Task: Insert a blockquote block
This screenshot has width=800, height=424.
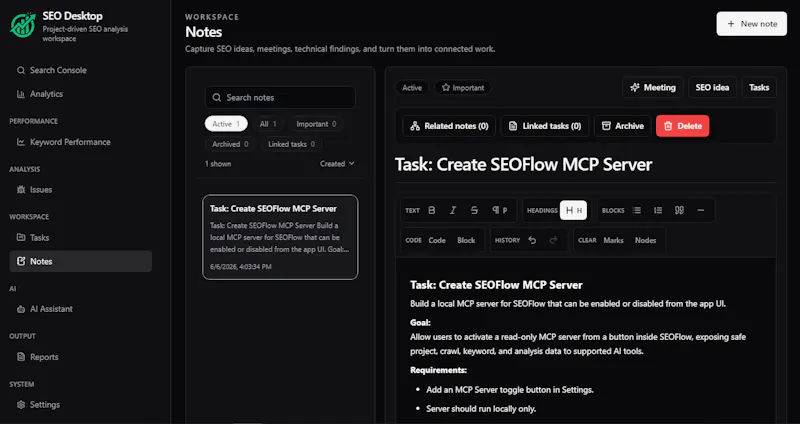Action: tap(679, 210)
